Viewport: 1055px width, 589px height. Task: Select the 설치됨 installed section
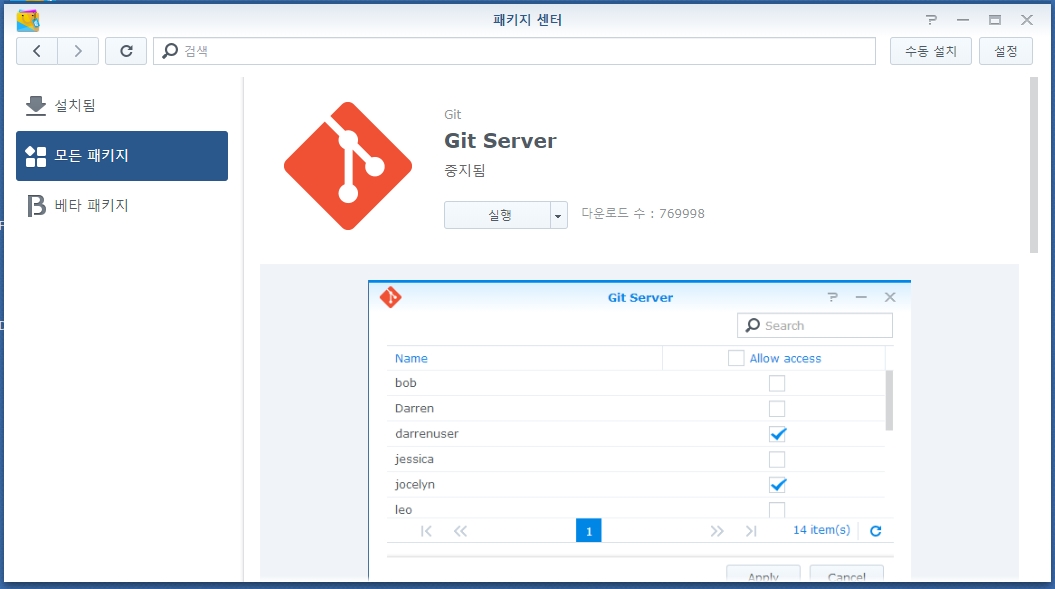coord(122,106)
